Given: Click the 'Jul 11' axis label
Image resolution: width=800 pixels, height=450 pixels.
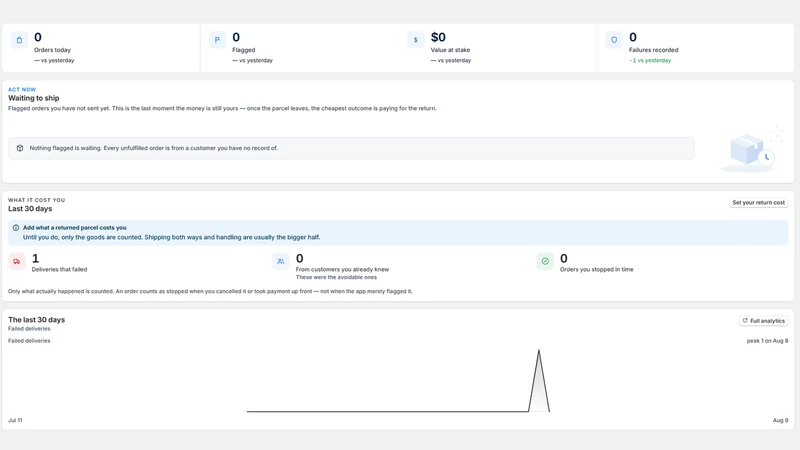Looking at the screenshot, I should pyautogui.click(x=15, y=420).
